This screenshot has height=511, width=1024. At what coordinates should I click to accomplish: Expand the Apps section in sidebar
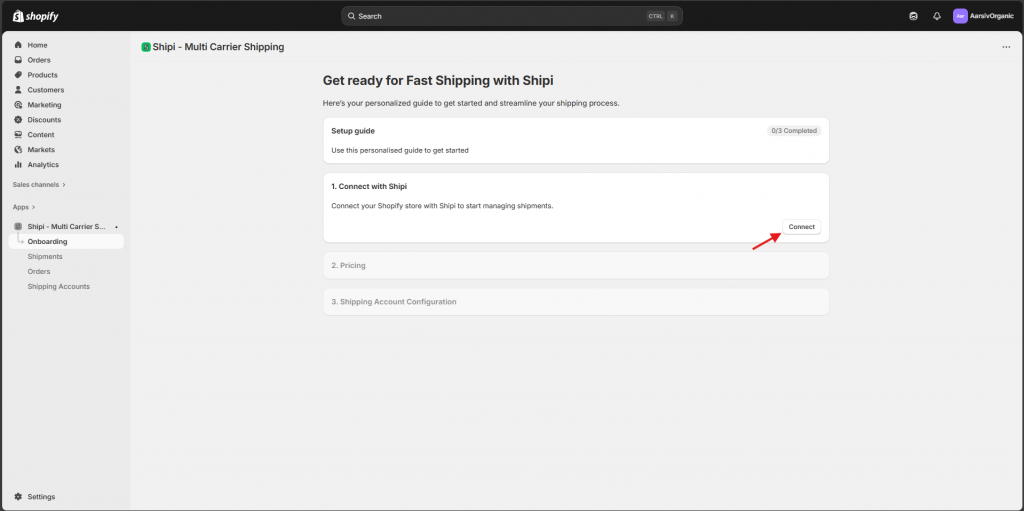[24, 207]
